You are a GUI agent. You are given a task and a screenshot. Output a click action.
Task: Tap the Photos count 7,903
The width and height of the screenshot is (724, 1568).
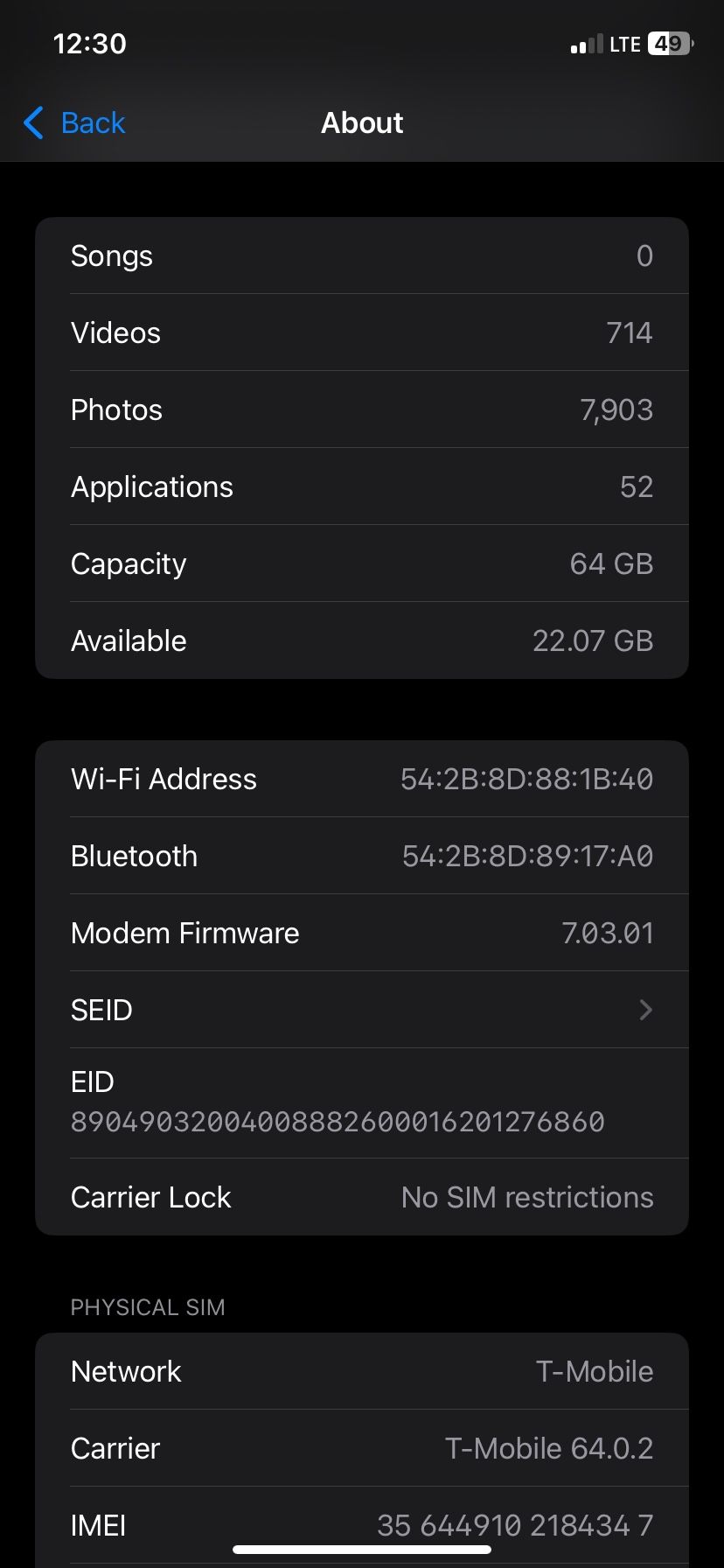[616, 410]
